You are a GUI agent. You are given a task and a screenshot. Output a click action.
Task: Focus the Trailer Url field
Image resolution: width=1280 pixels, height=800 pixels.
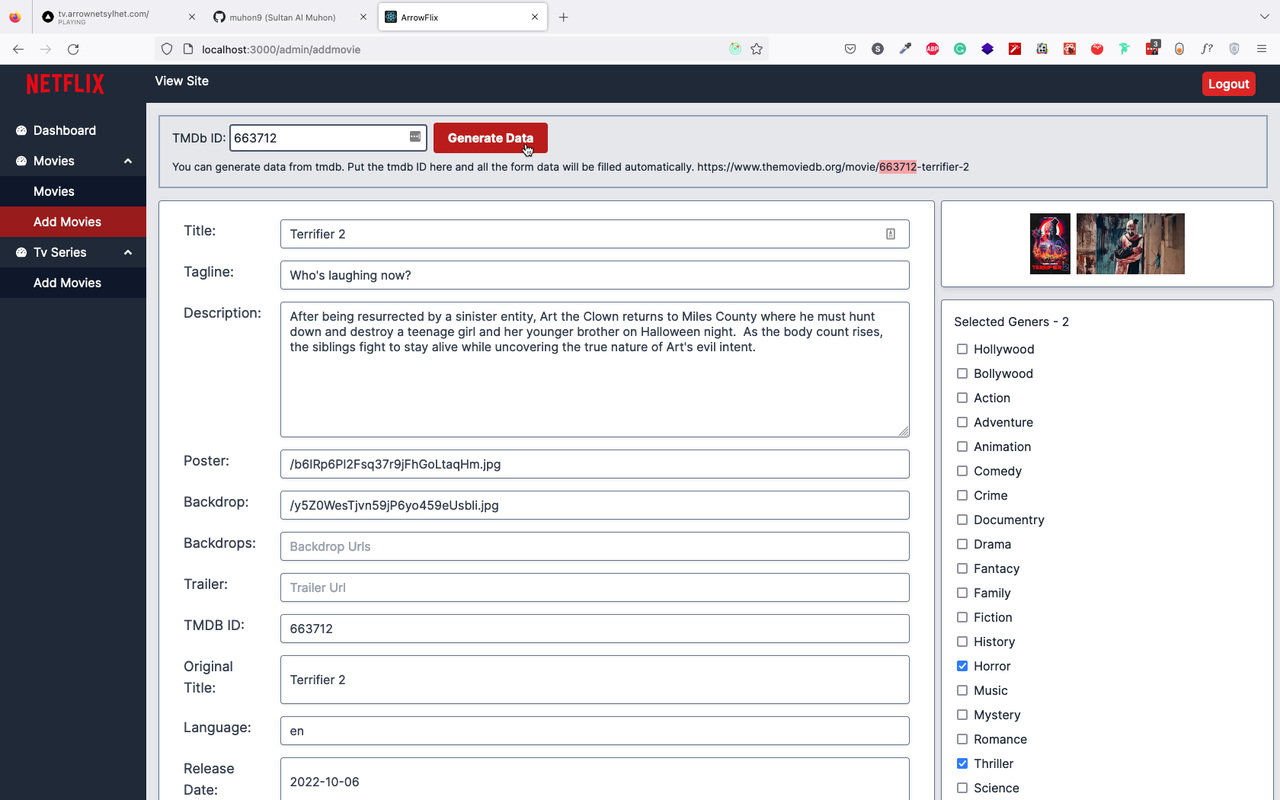click(594, 588)
